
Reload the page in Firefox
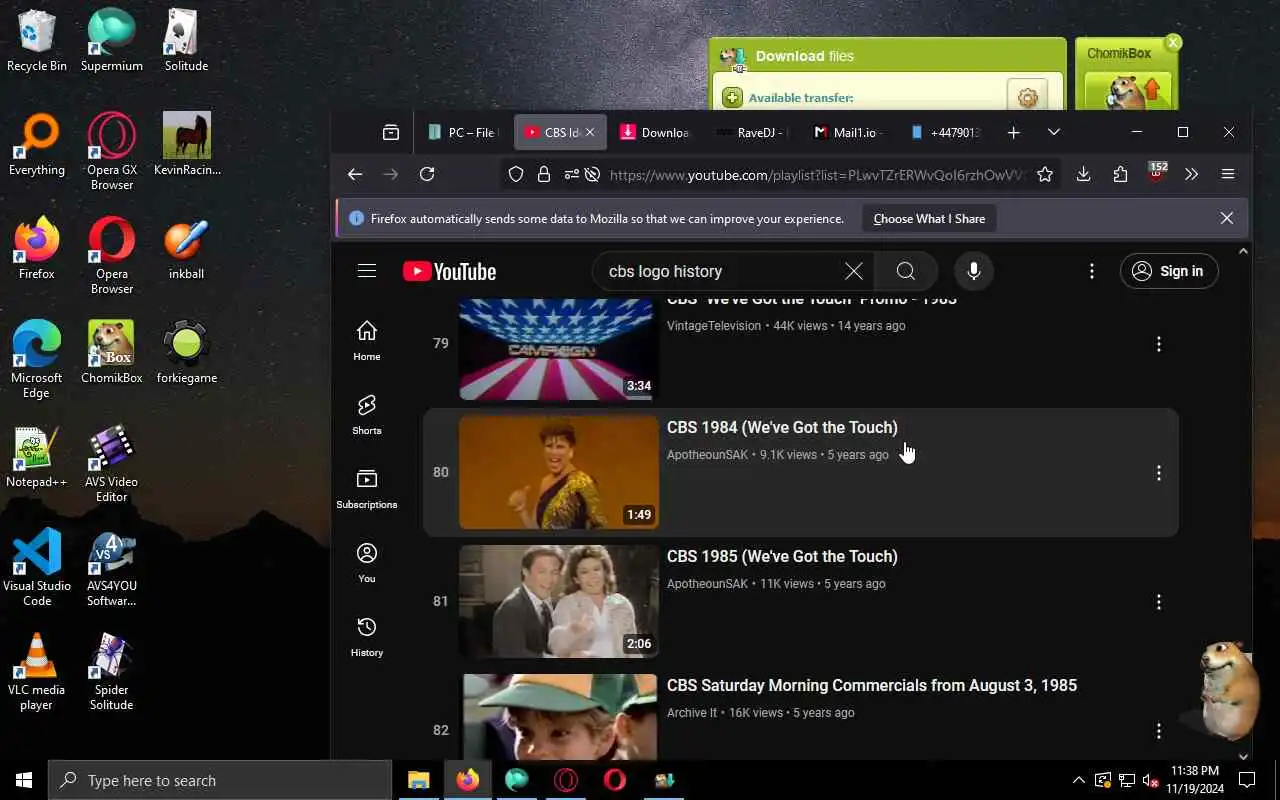point(427,174)
